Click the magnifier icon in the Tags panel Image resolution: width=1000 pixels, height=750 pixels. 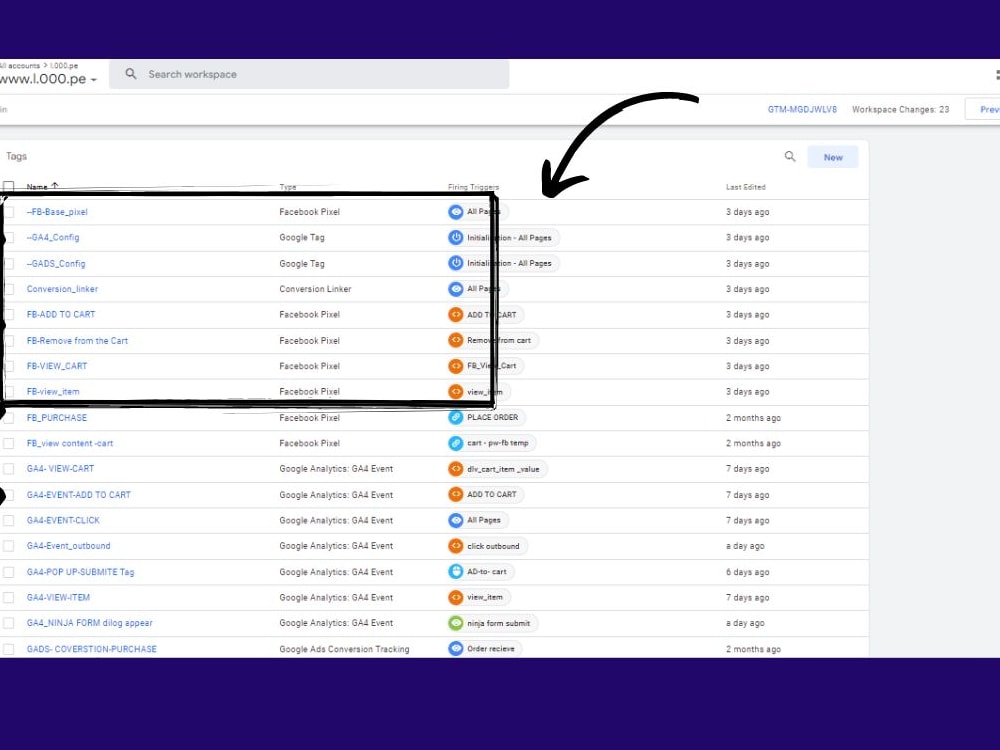tap(790, 157)
